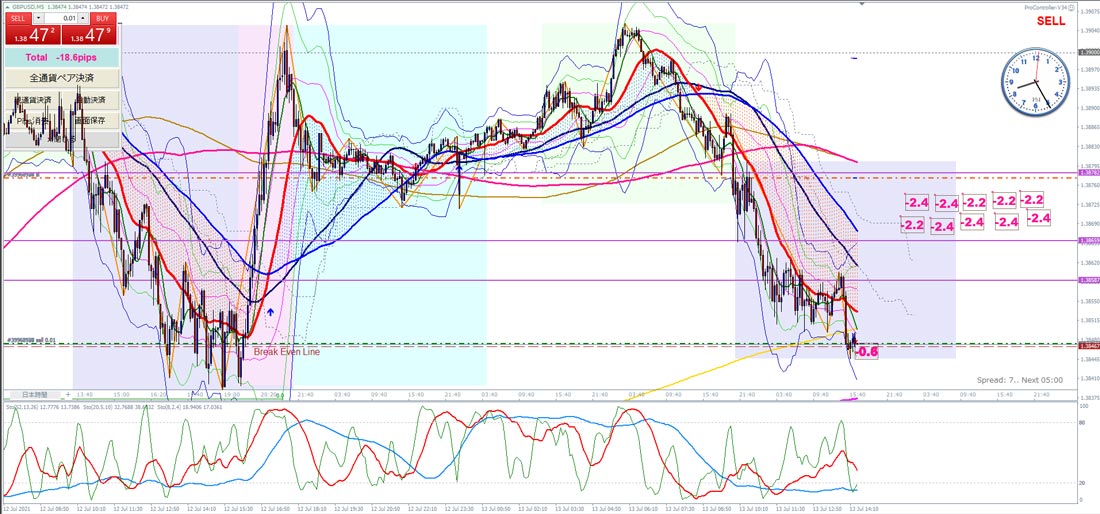Click the red SELL one-click trading button
This screenshot has height=514, width=1100.
[32, 29]
